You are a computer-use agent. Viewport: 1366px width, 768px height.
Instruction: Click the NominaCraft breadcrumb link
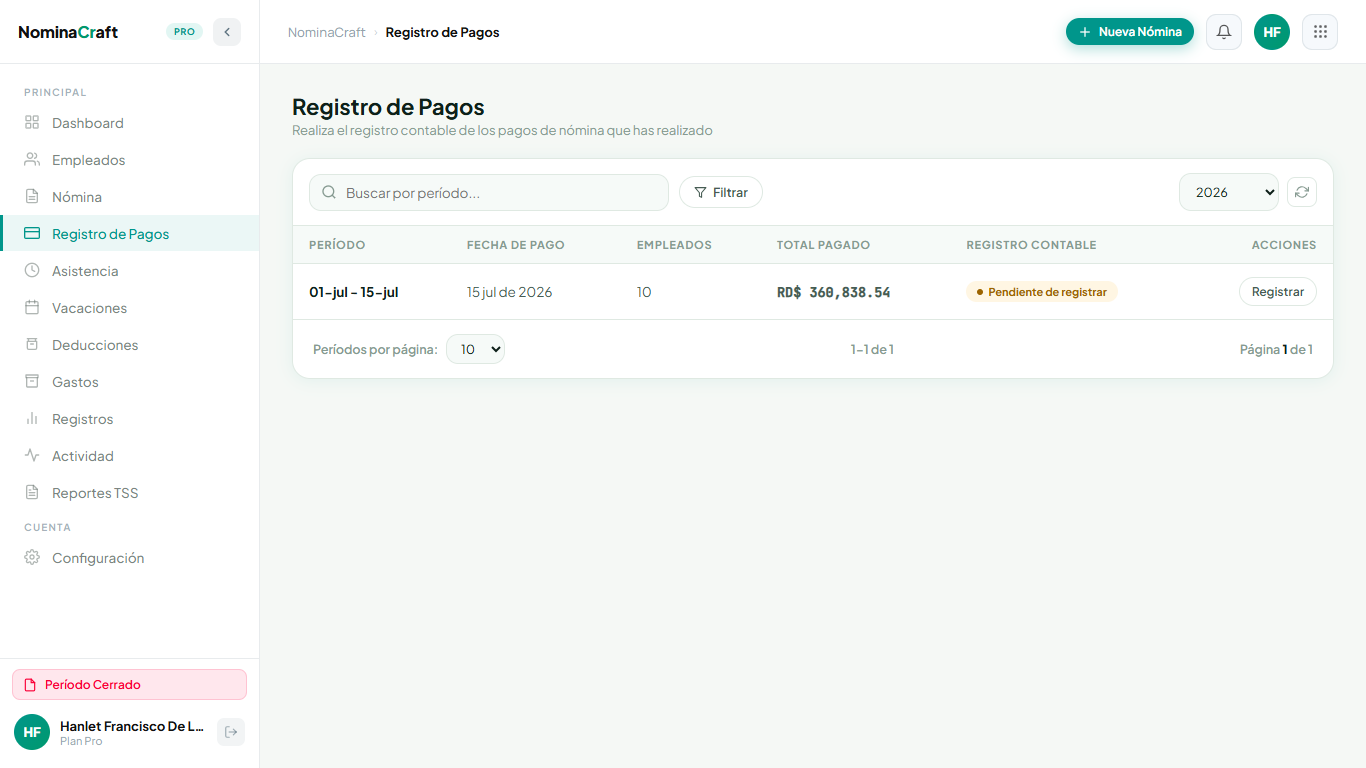click(x=327, y=32)
